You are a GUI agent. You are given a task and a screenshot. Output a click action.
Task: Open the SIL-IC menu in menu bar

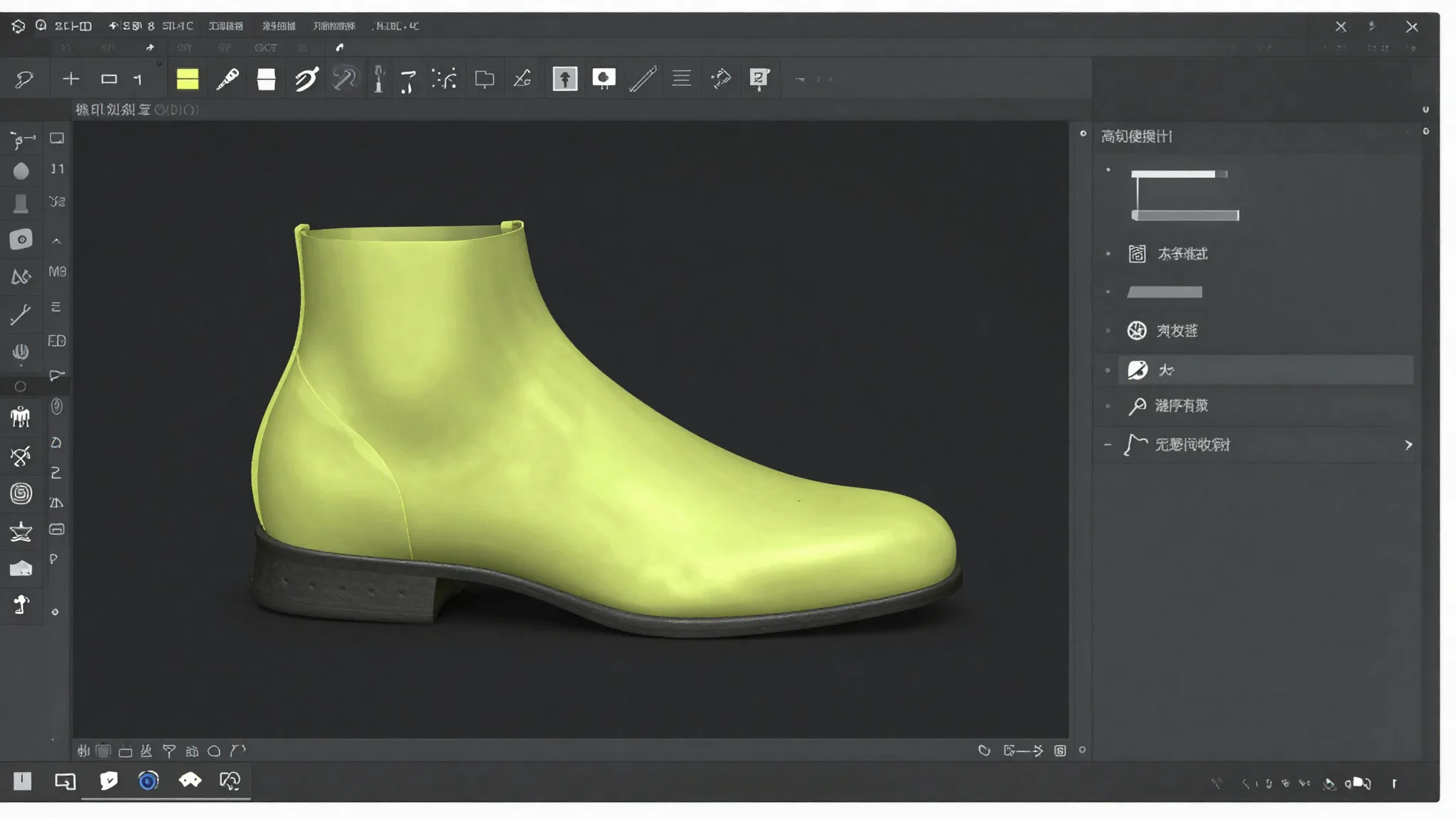178,26
